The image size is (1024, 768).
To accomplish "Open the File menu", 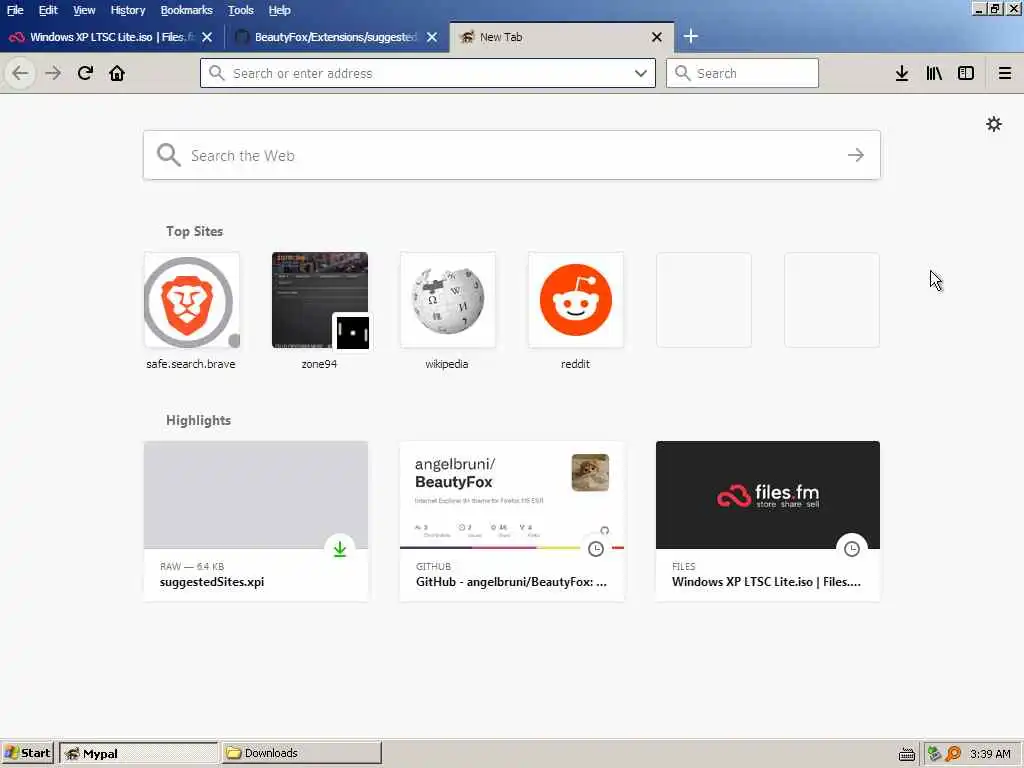I will [15, 10].
